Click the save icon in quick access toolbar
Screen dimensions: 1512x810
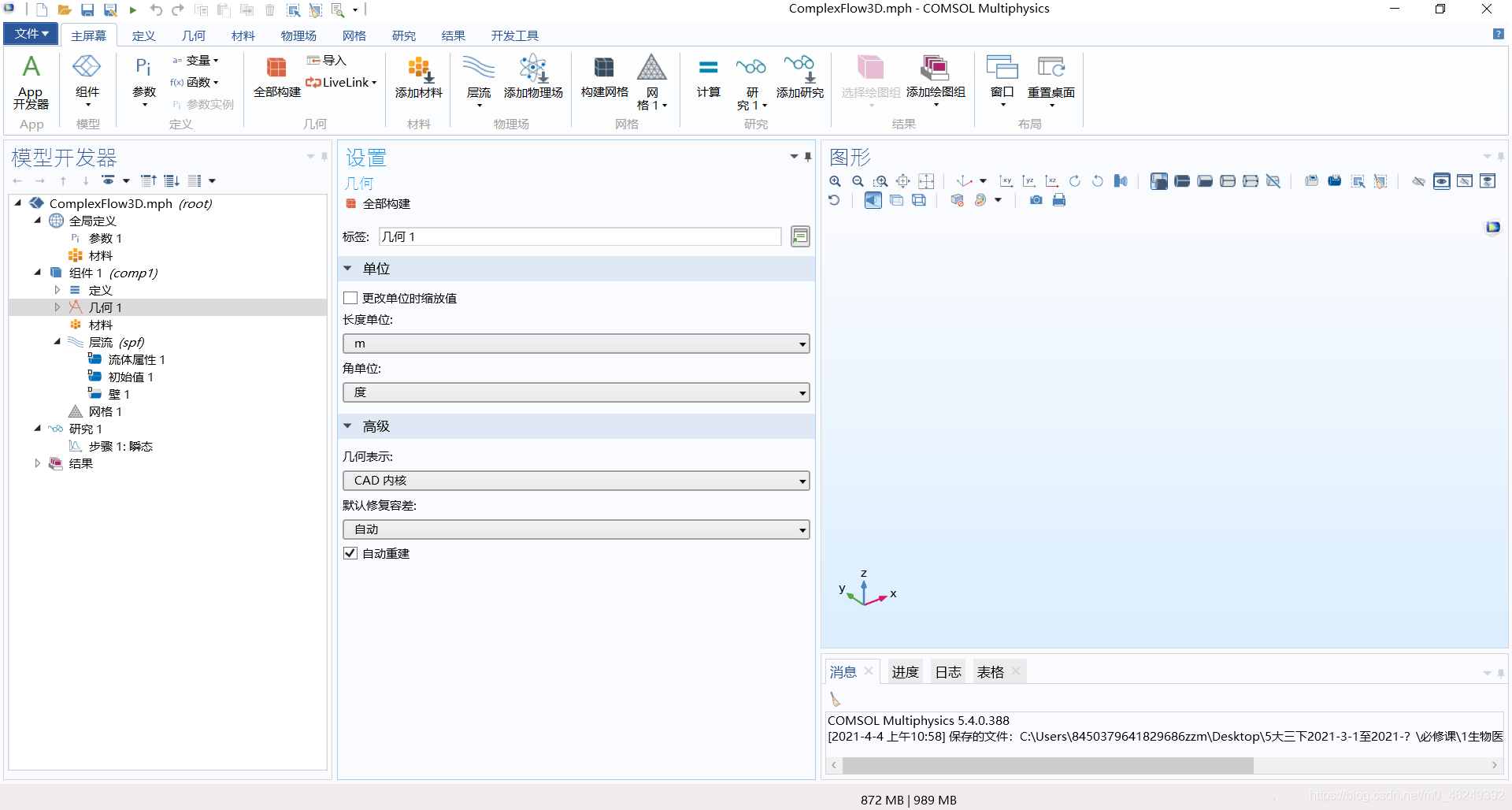point(87,10)
